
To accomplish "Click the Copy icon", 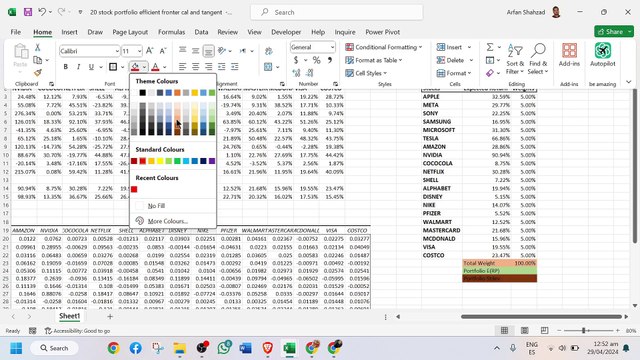I will tap(38, 60).
